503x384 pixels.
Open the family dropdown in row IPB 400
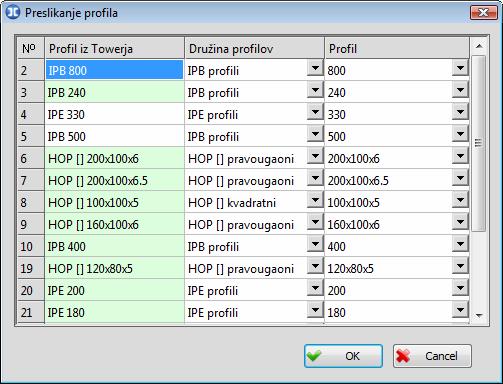(315, 244)
